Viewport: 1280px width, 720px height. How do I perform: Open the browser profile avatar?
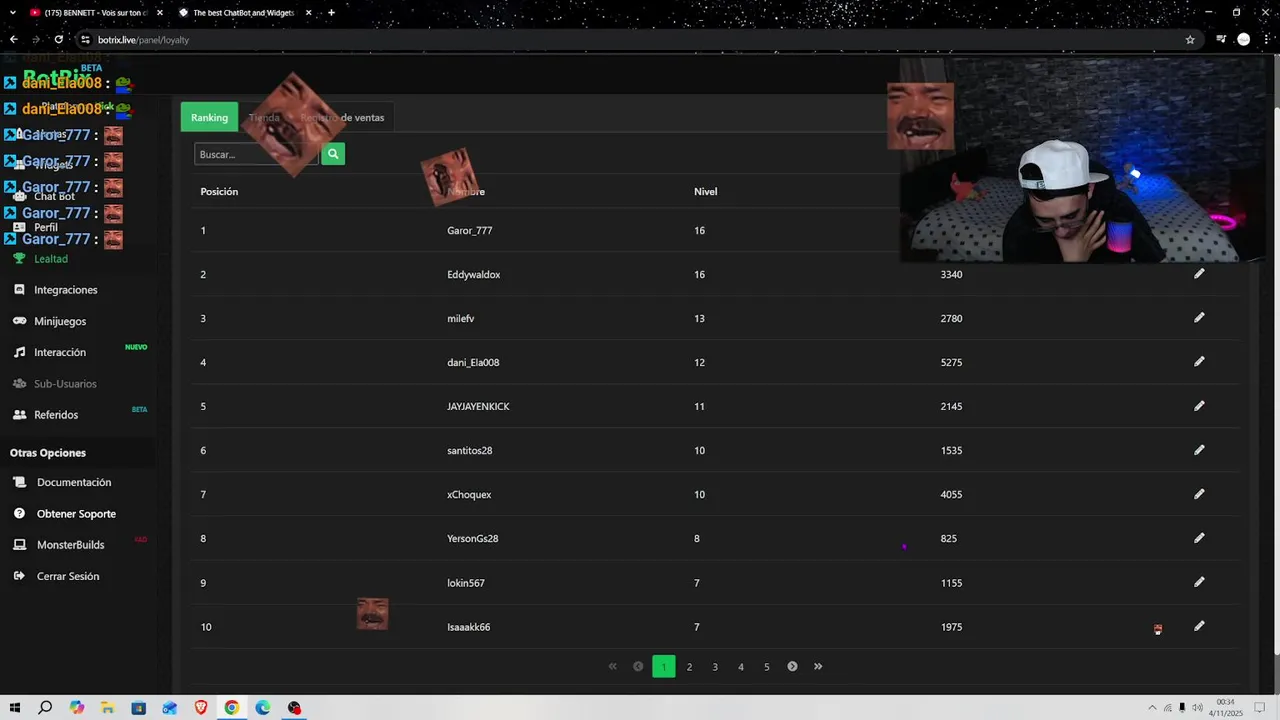point(1244,40)
